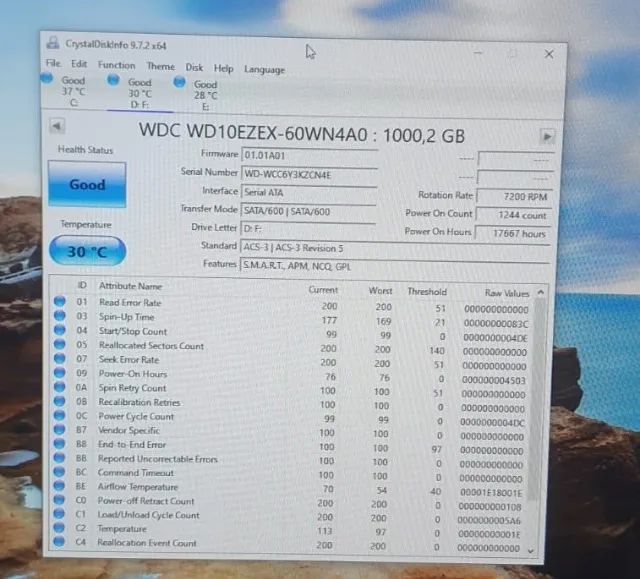The height and width of the screenshot is (579, 640).
Task: Click the CrystalDiskInfo title bar icon
Action: click(x=52, y=43)
